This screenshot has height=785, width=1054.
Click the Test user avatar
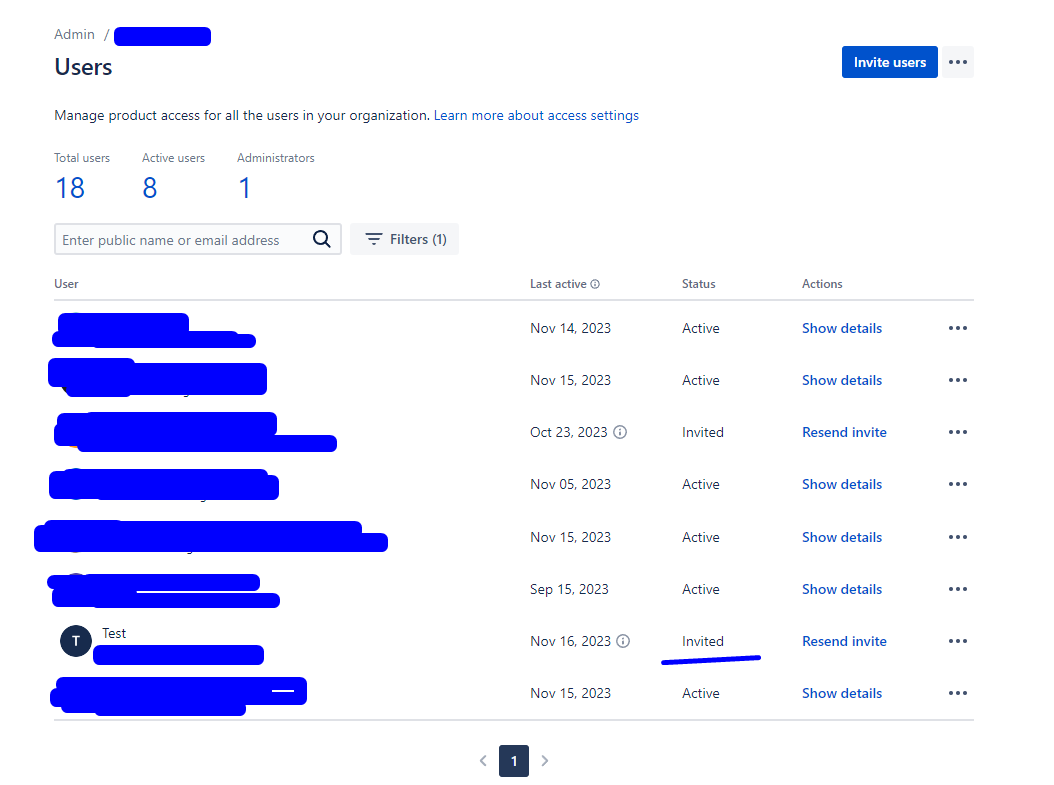coord(76,641)
